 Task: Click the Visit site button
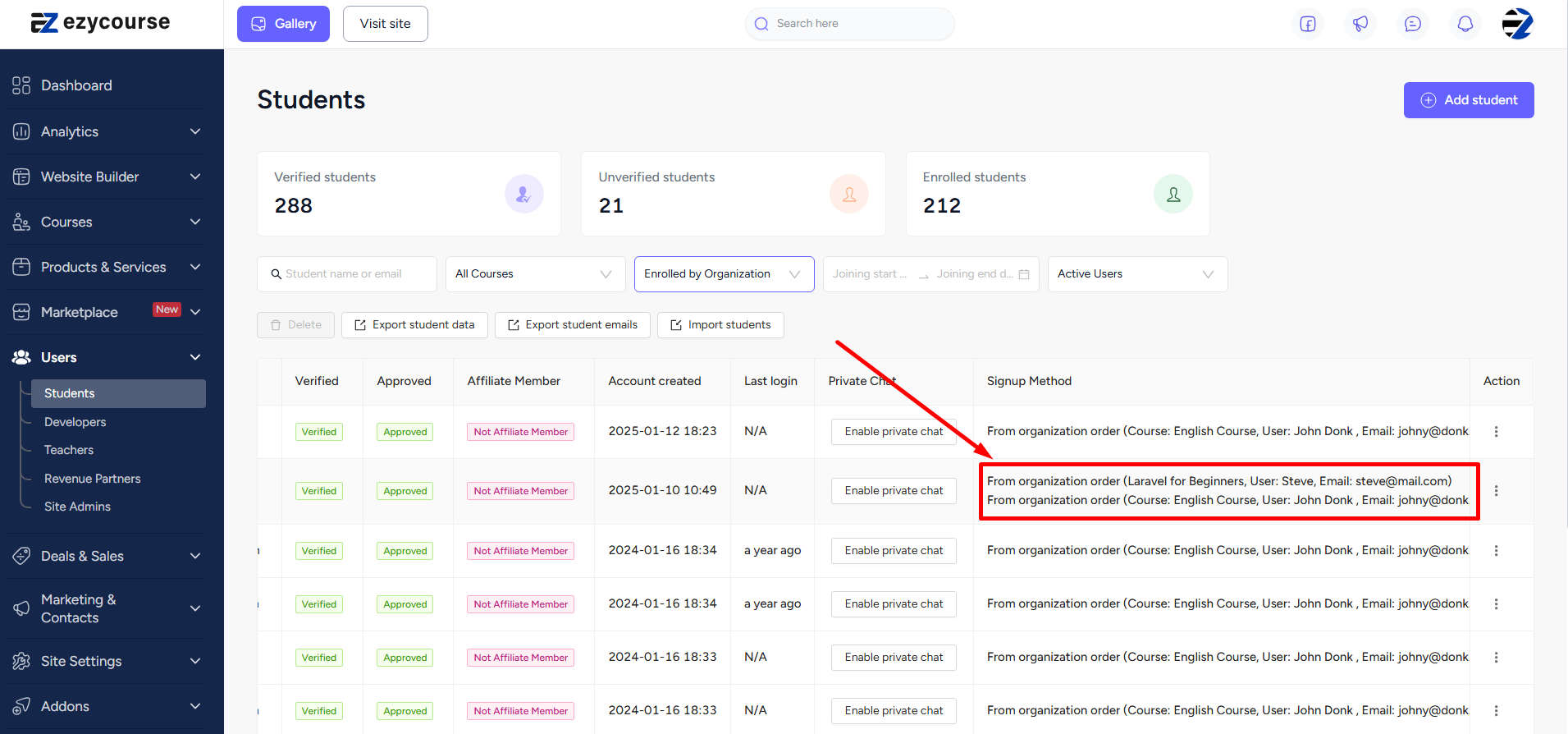[x=385, y=24]
